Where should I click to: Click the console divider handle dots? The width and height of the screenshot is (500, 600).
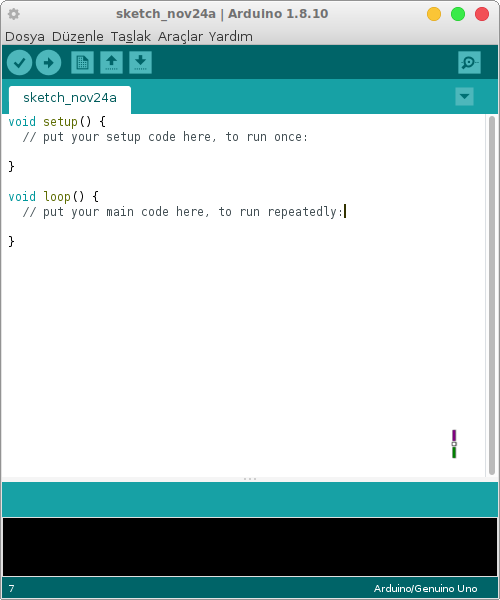[x=250, y=479]
